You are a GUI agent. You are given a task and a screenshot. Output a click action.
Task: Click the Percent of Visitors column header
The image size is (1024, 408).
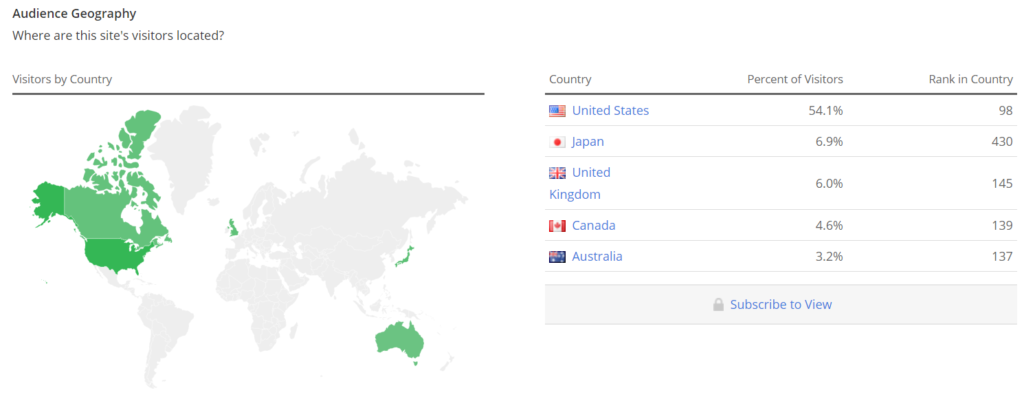pyautogui.click(x=795, y=79)
